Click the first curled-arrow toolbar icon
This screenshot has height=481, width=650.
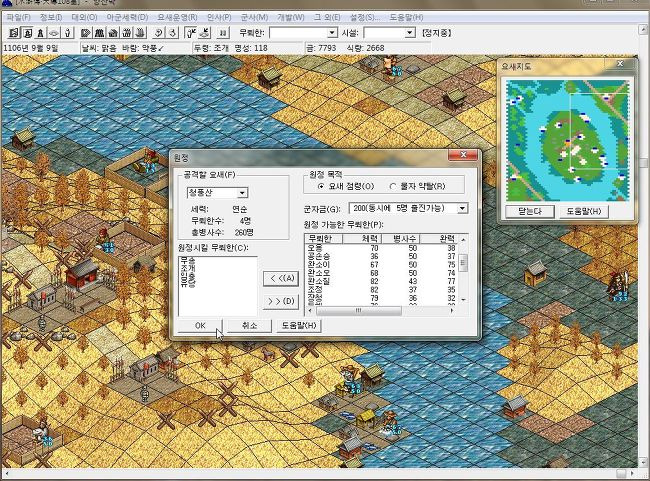(x=159, y=33)
